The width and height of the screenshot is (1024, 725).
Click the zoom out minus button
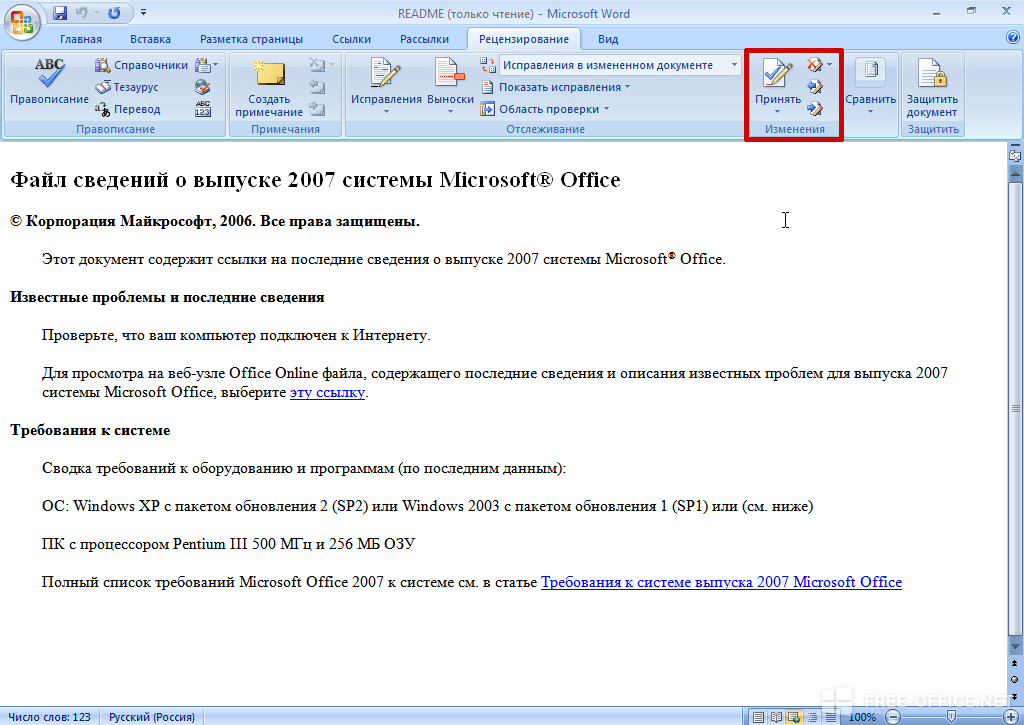893,717
